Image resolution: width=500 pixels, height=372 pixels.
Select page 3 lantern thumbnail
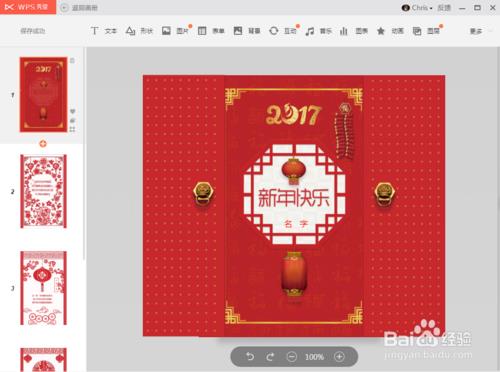(x=43, y=288)
